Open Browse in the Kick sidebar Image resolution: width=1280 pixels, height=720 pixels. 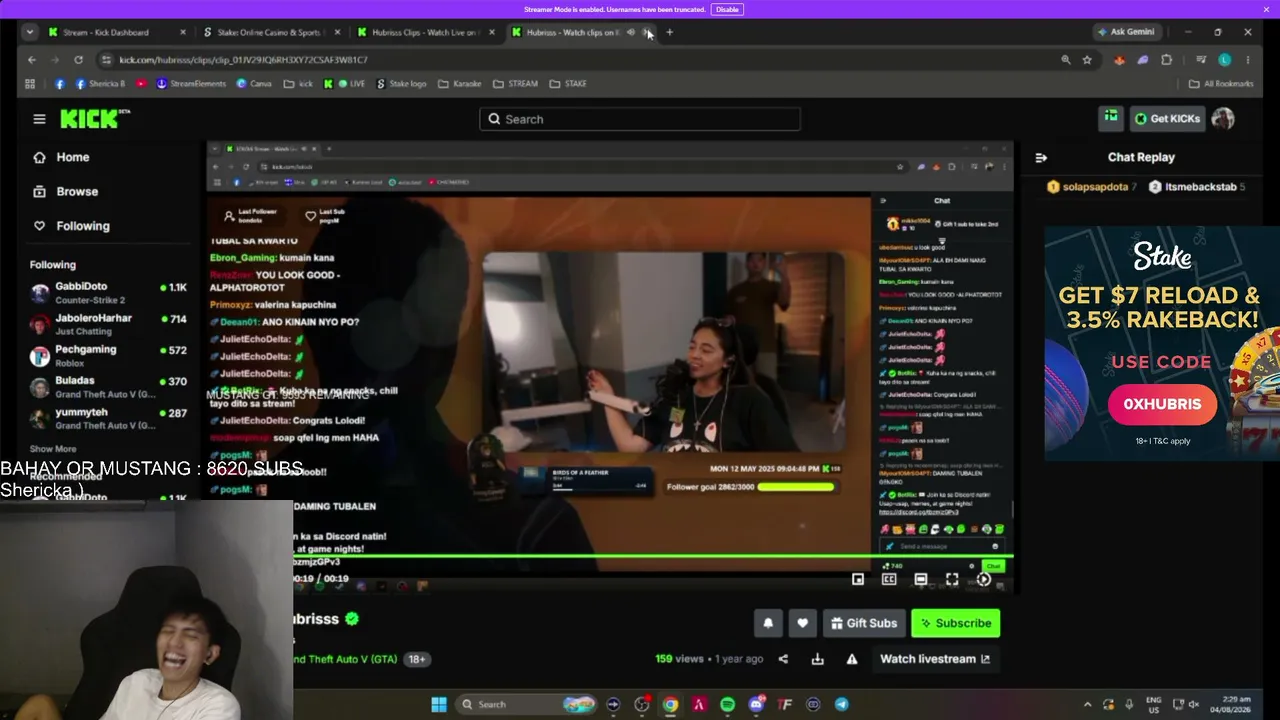[66, 191]
